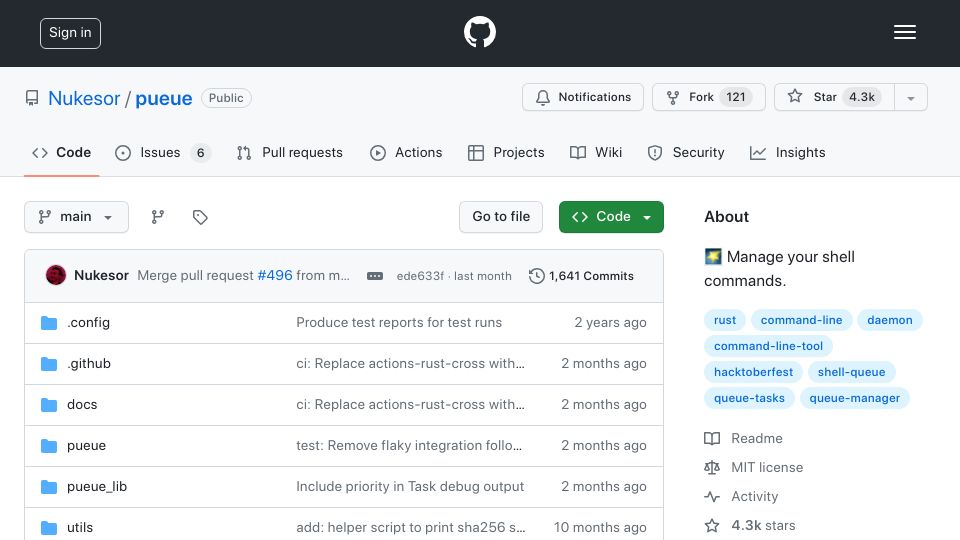Click the history clock icon by Commits
960x540 pixels.
coord(536,276)
